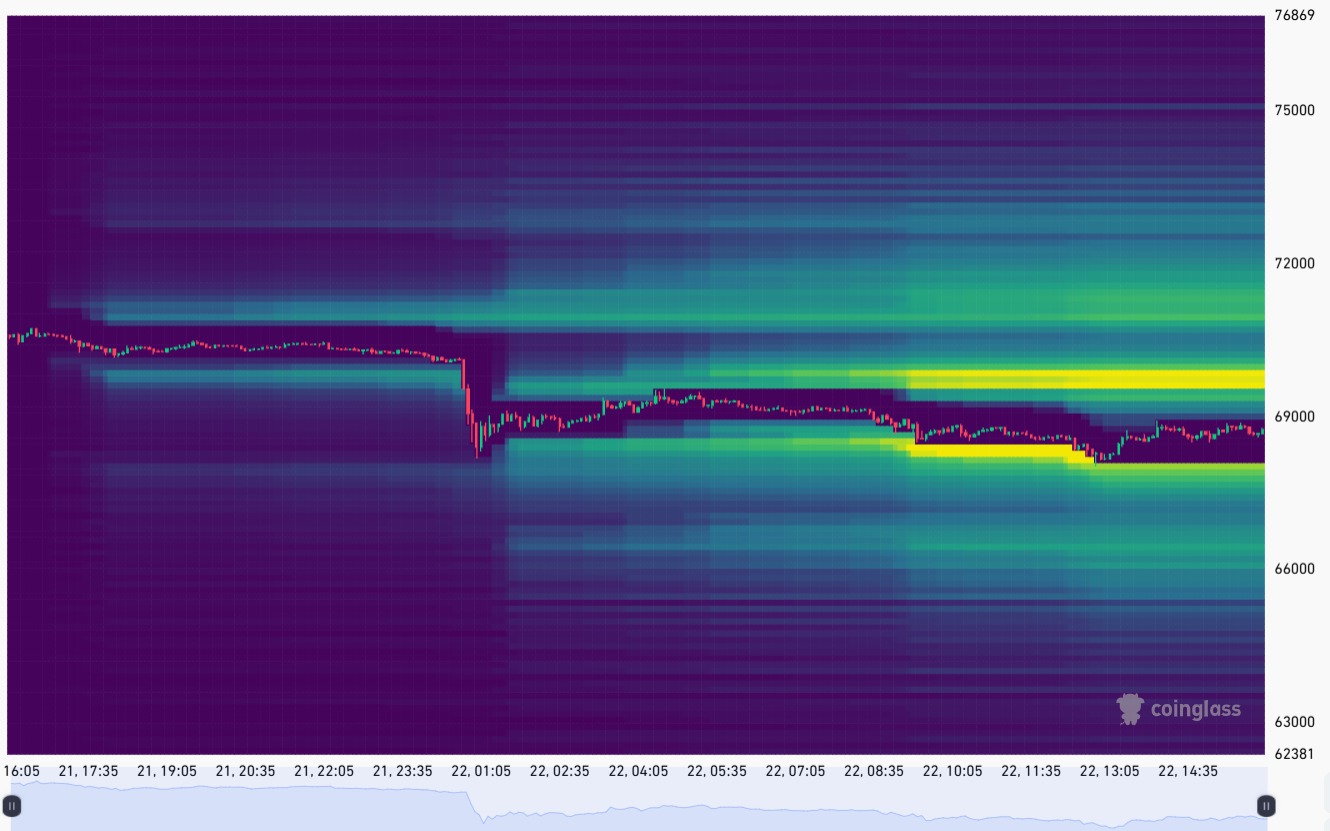The width and height of the screenshot is (1330, 831).
Task: Click the 72000 price axis label
Action: 1293,263
